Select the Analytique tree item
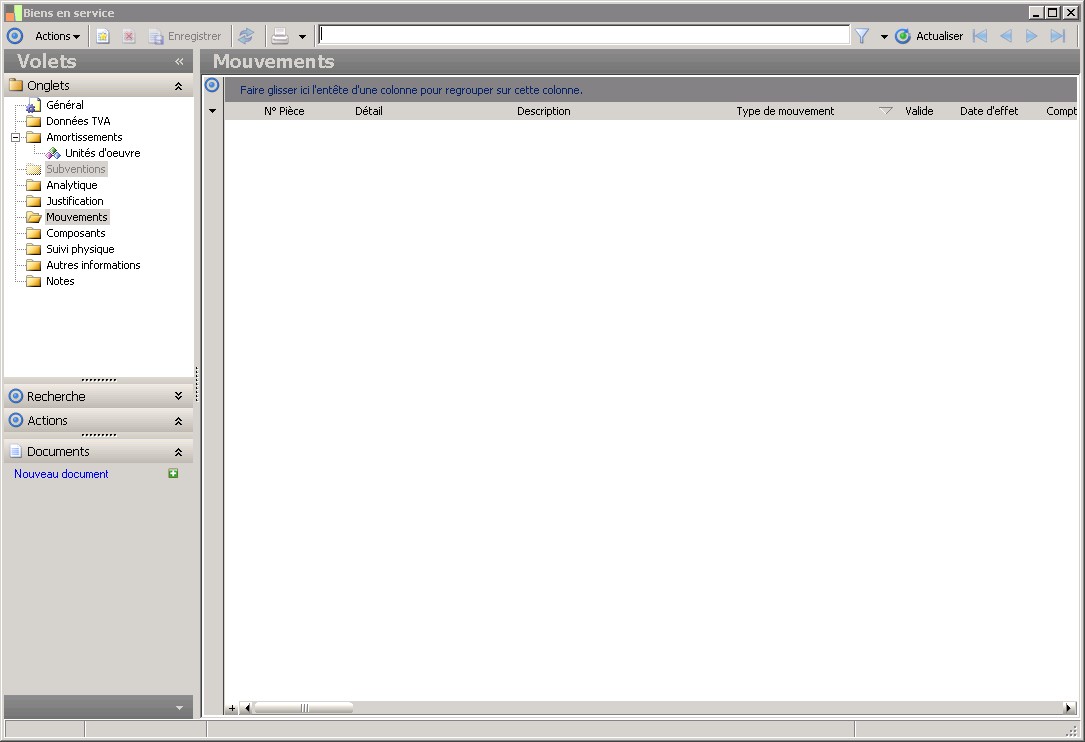The image size is (1085, 742). pos(71,185)
